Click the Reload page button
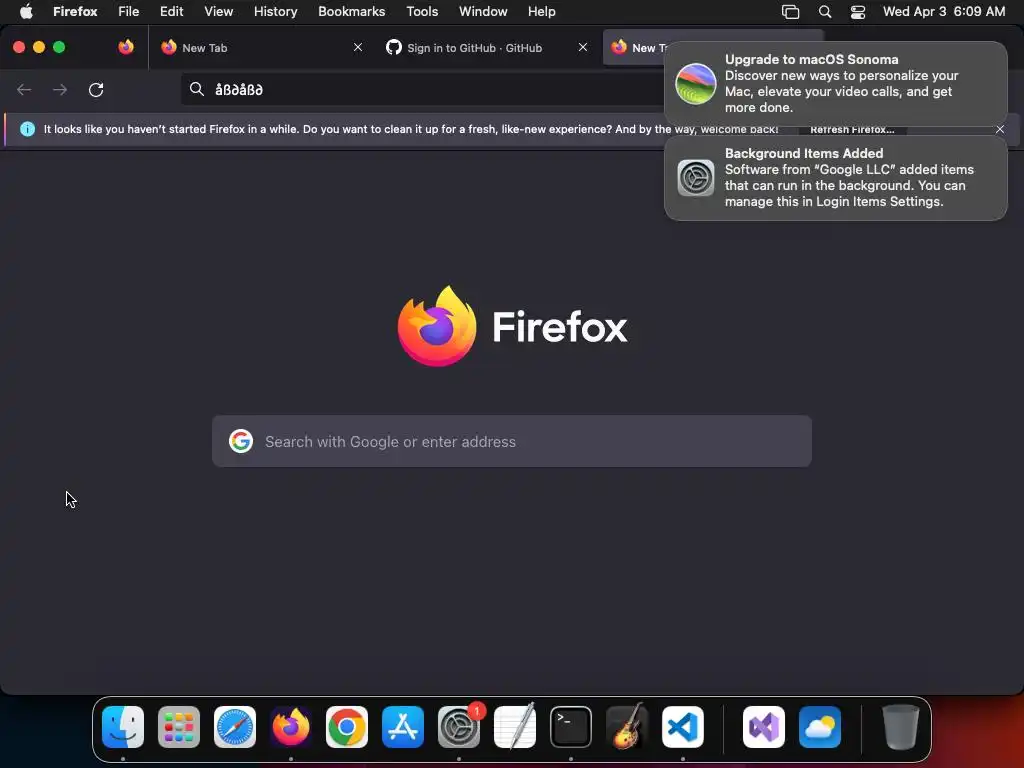 point(96,89)
